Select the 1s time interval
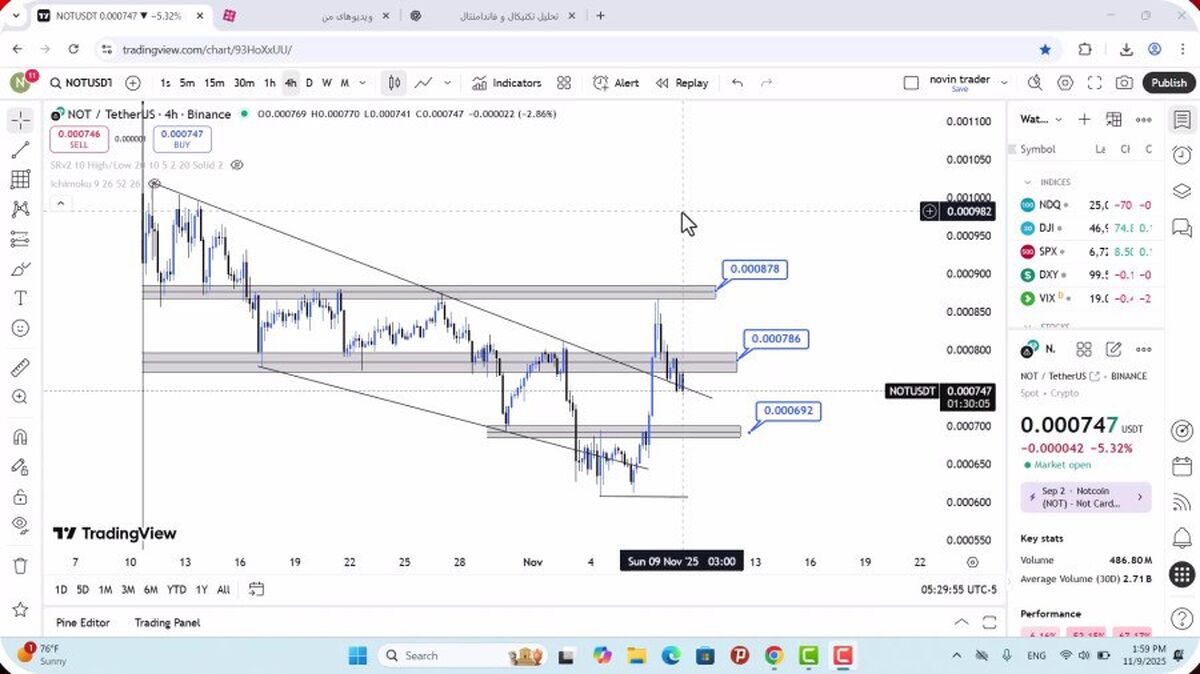 [165, 83]
